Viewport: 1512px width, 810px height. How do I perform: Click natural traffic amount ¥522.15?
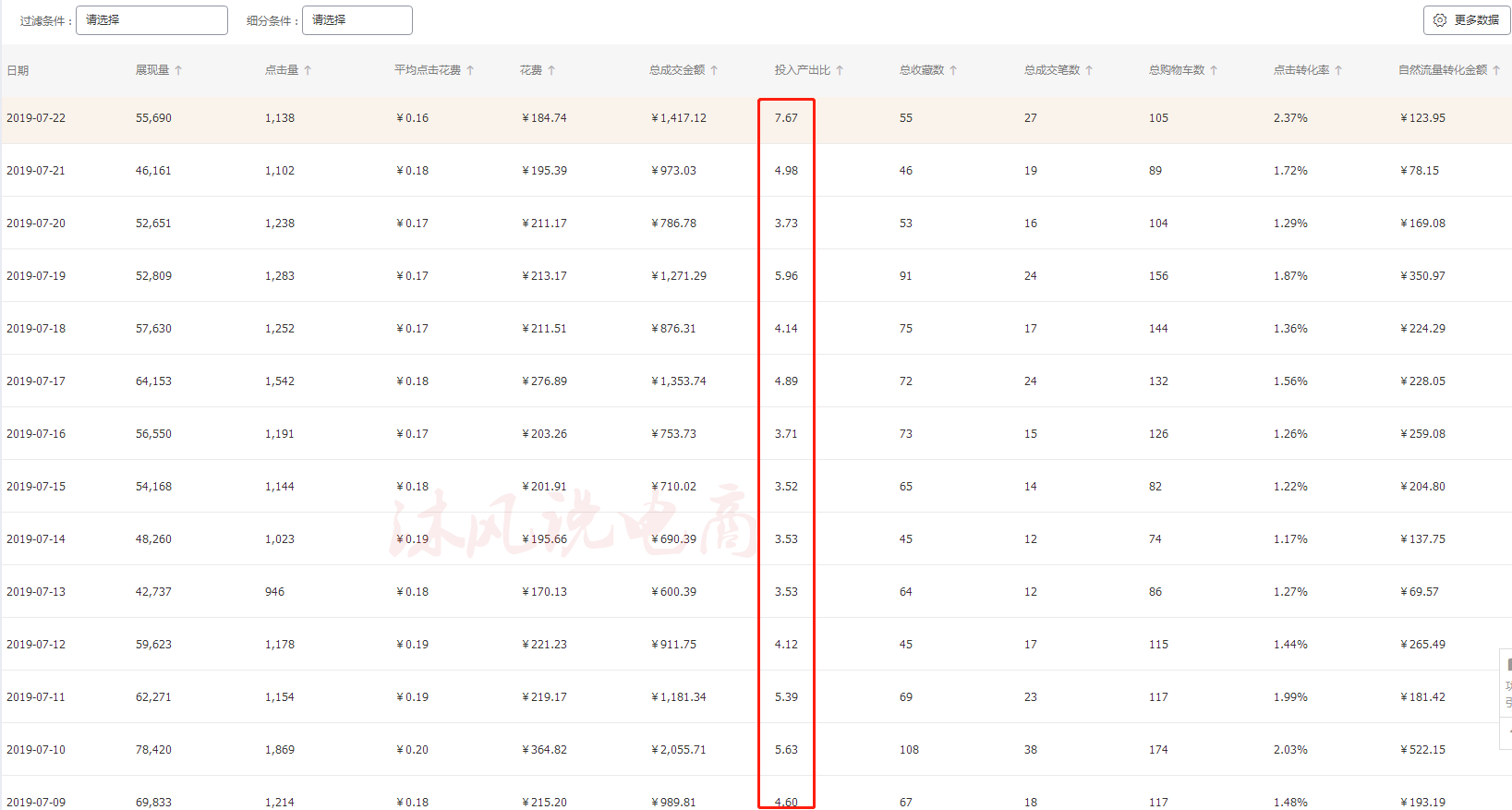click(1423, 750)
